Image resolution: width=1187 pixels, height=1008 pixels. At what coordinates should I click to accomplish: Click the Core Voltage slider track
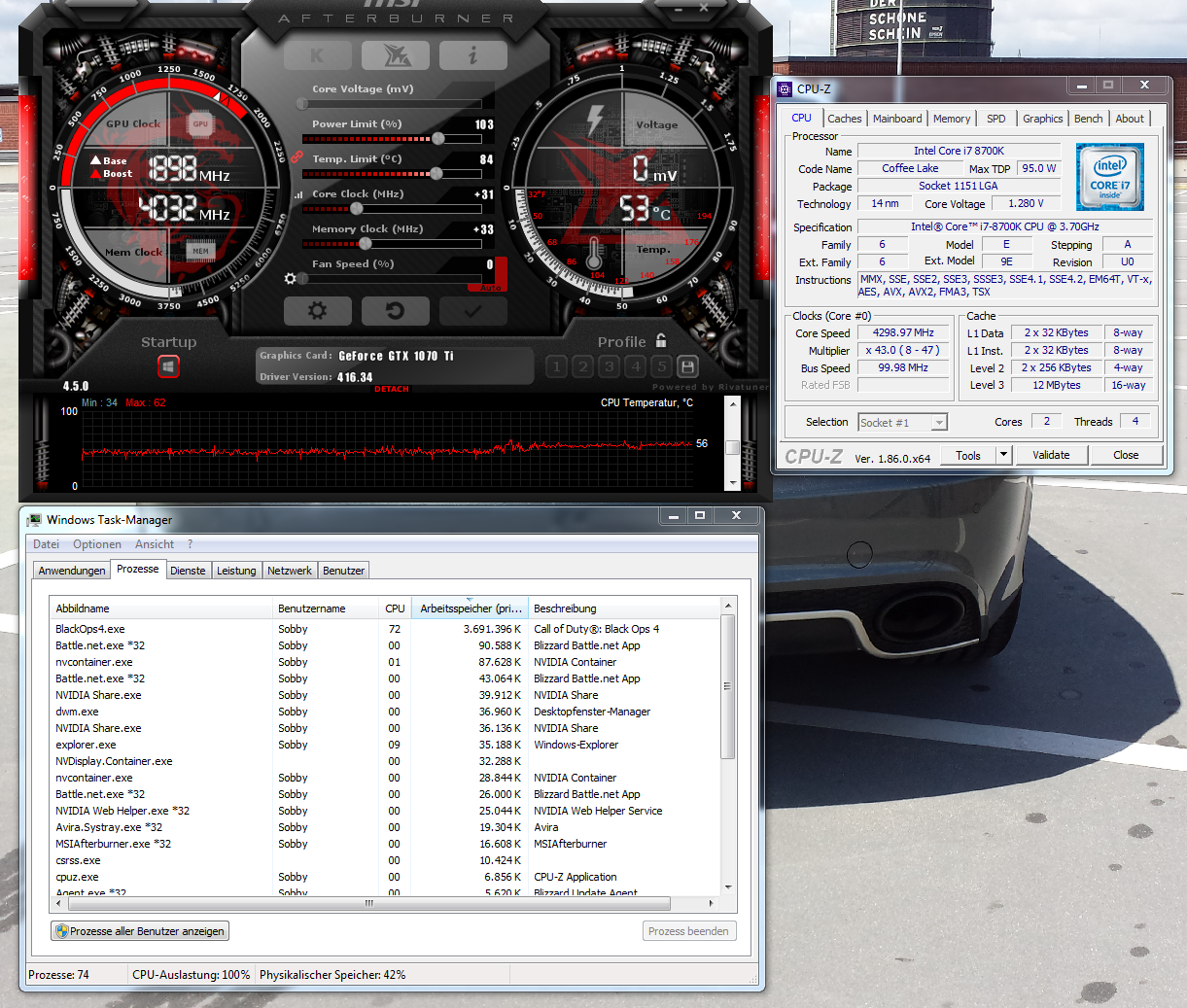click(392, 104)
